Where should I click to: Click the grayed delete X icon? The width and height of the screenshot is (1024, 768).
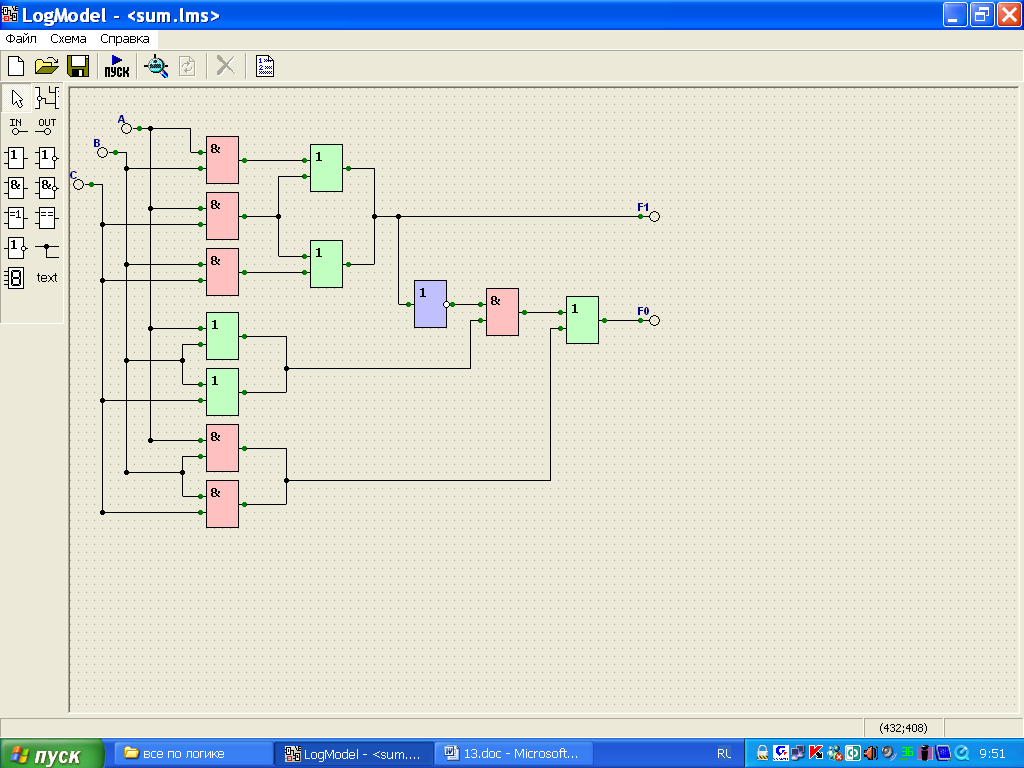click(x=225, y=66)
